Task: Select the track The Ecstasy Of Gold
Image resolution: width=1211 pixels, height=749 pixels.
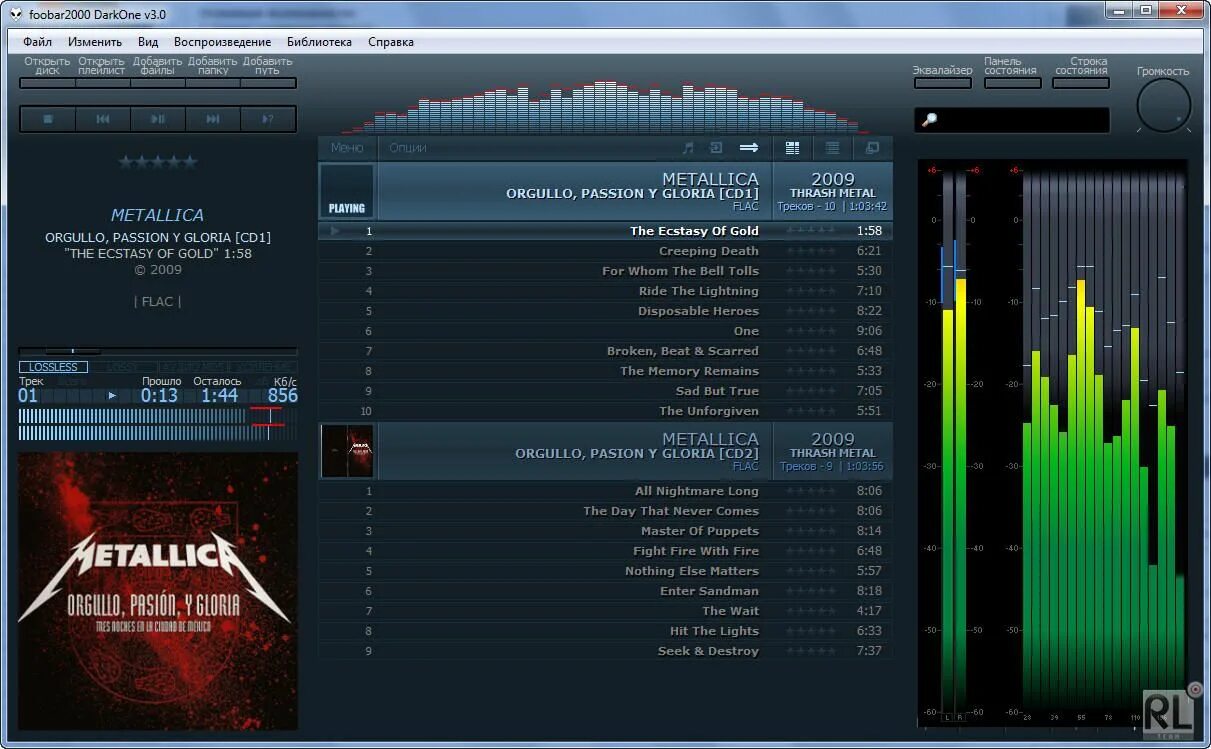Action: tap(606, 231)
